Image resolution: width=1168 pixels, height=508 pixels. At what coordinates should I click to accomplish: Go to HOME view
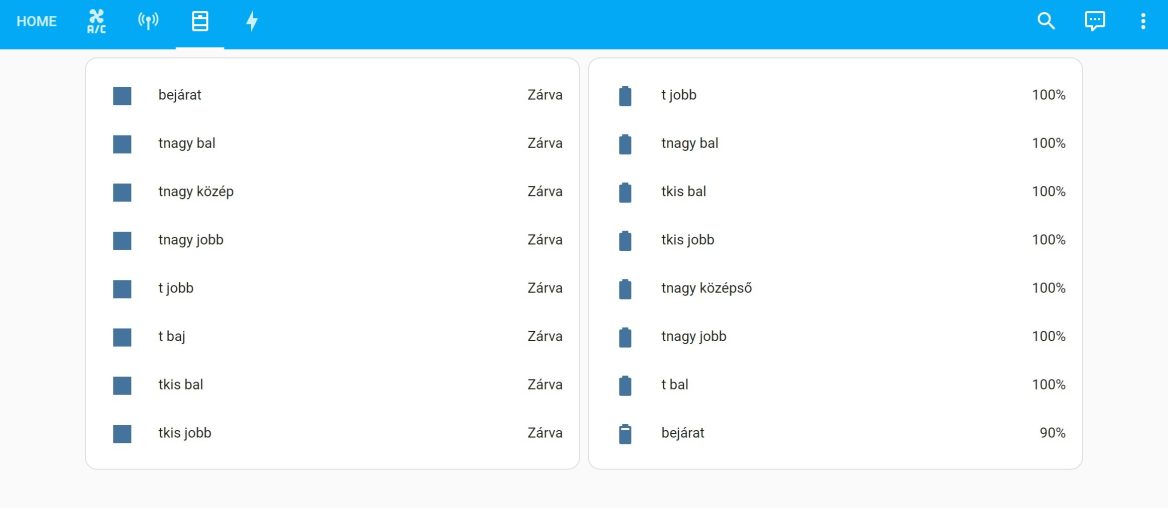(x=37, y=21)
